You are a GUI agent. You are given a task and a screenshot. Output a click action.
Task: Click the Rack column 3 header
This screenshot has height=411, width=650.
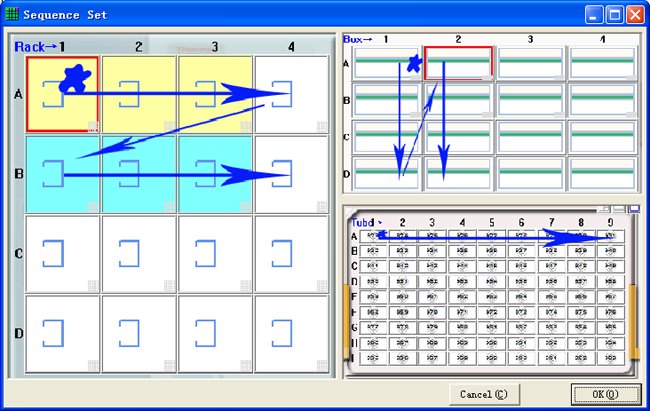point(215,46)
